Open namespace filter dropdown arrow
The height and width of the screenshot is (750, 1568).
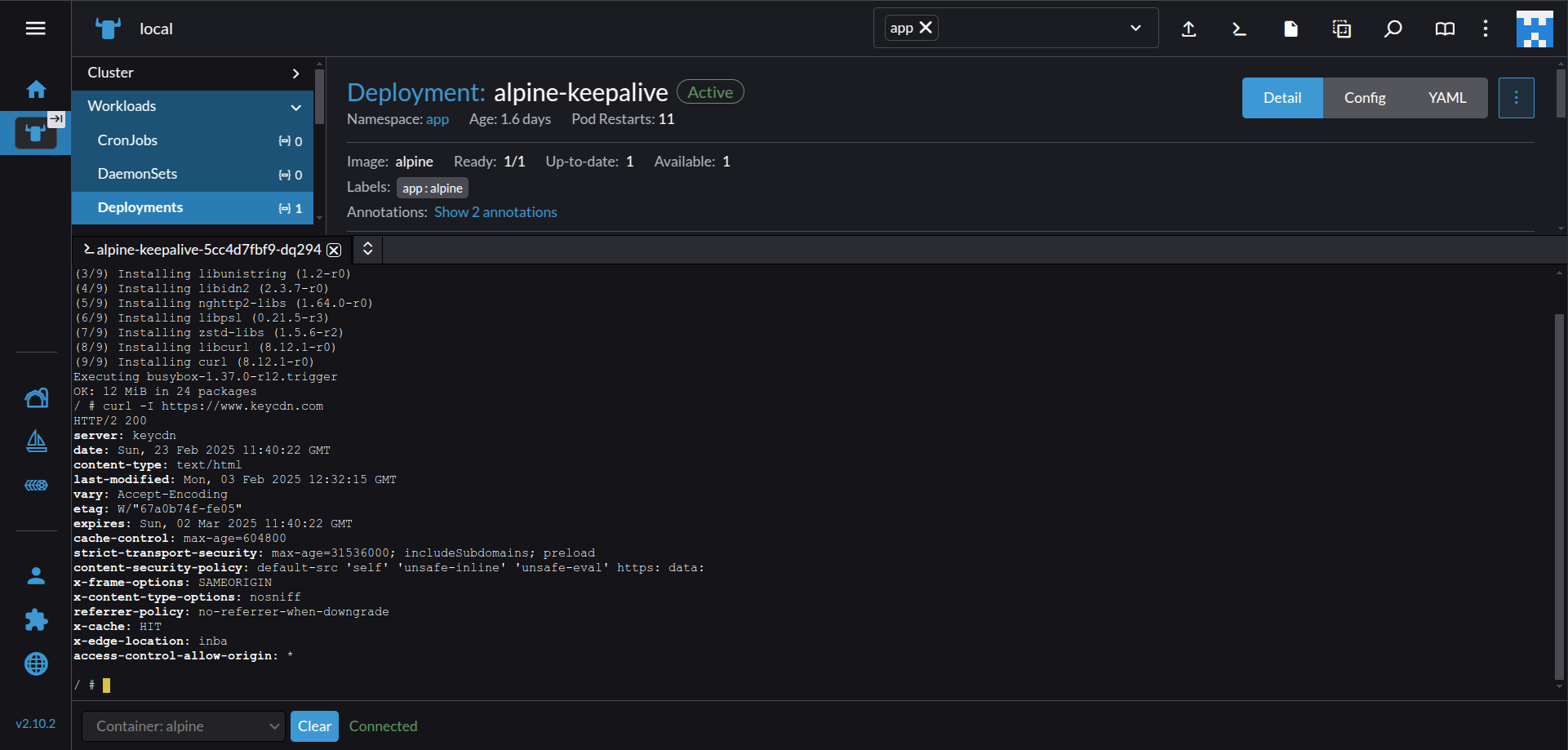(1135, 28)
